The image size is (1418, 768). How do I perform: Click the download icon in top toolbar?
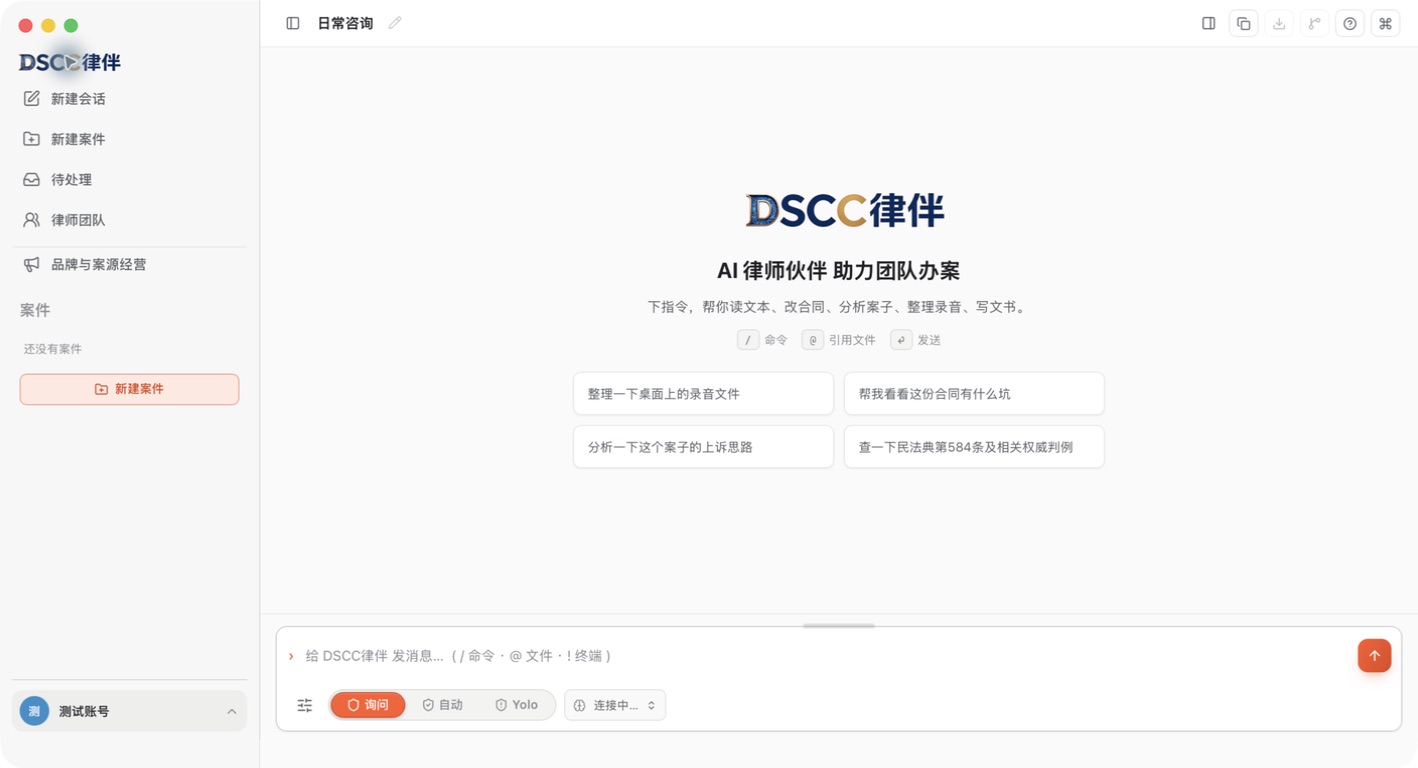(1279, 23)
